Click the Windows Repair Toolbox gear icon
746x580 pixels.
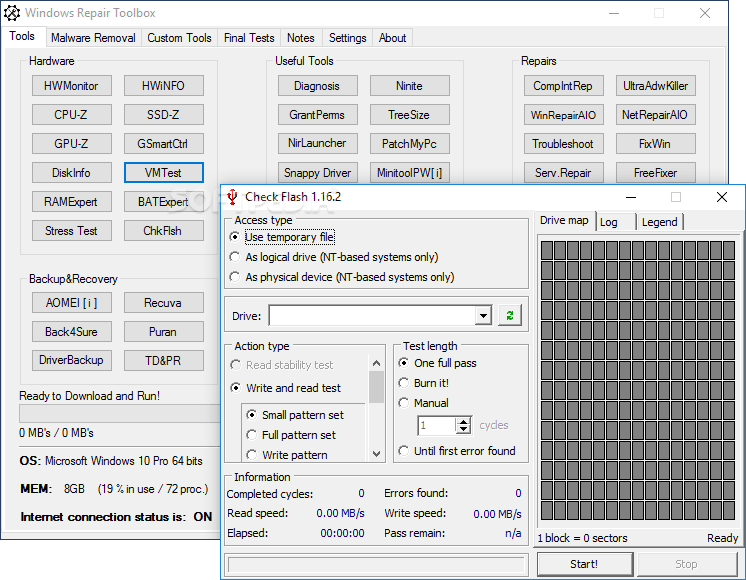pyautogui.click(x=11, y=13)
